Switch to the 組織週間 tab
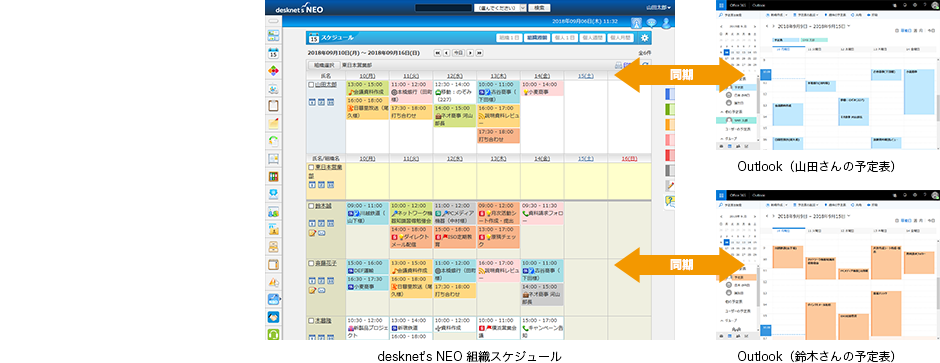Viewport: 940px width, 363px height. point(536,38)
